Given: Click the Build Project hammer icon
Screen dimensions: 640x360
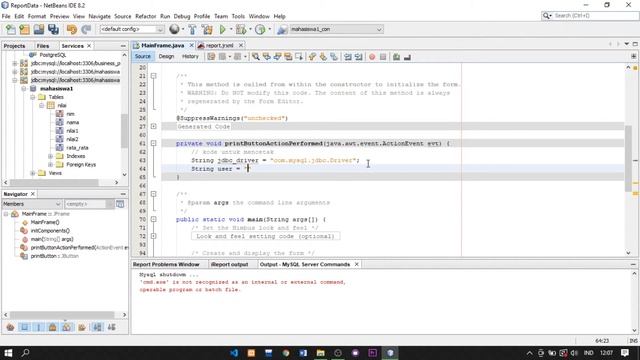Looking at the screenshot, I should pos(192,29).
